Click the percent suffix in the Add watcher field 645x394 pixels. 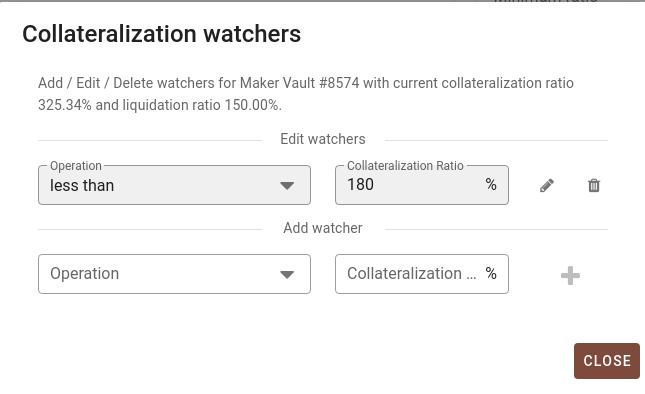coord(491,273)
